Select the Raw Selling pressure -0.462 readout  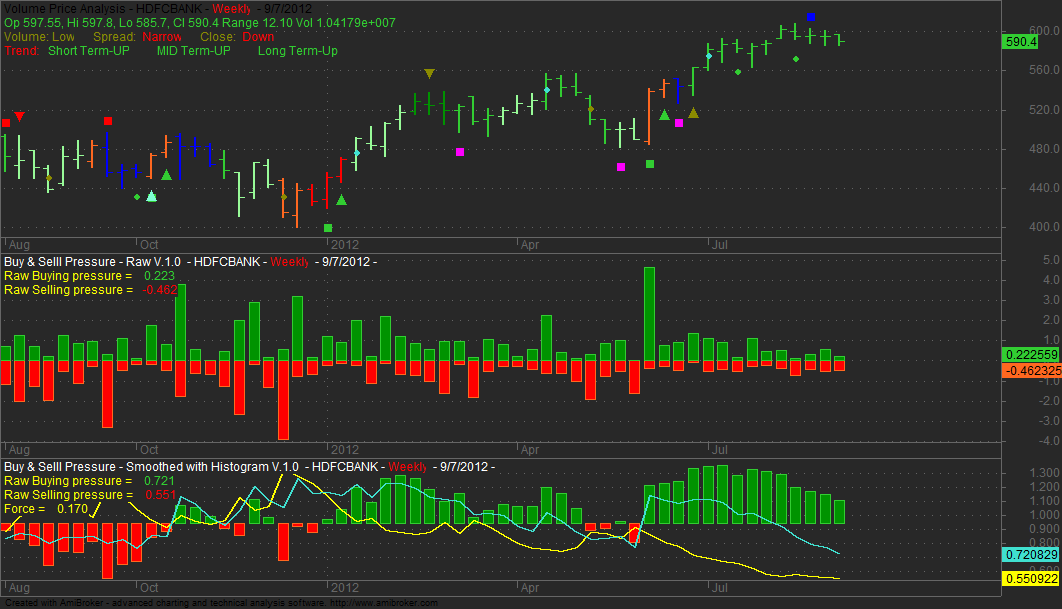click(91, 290)
